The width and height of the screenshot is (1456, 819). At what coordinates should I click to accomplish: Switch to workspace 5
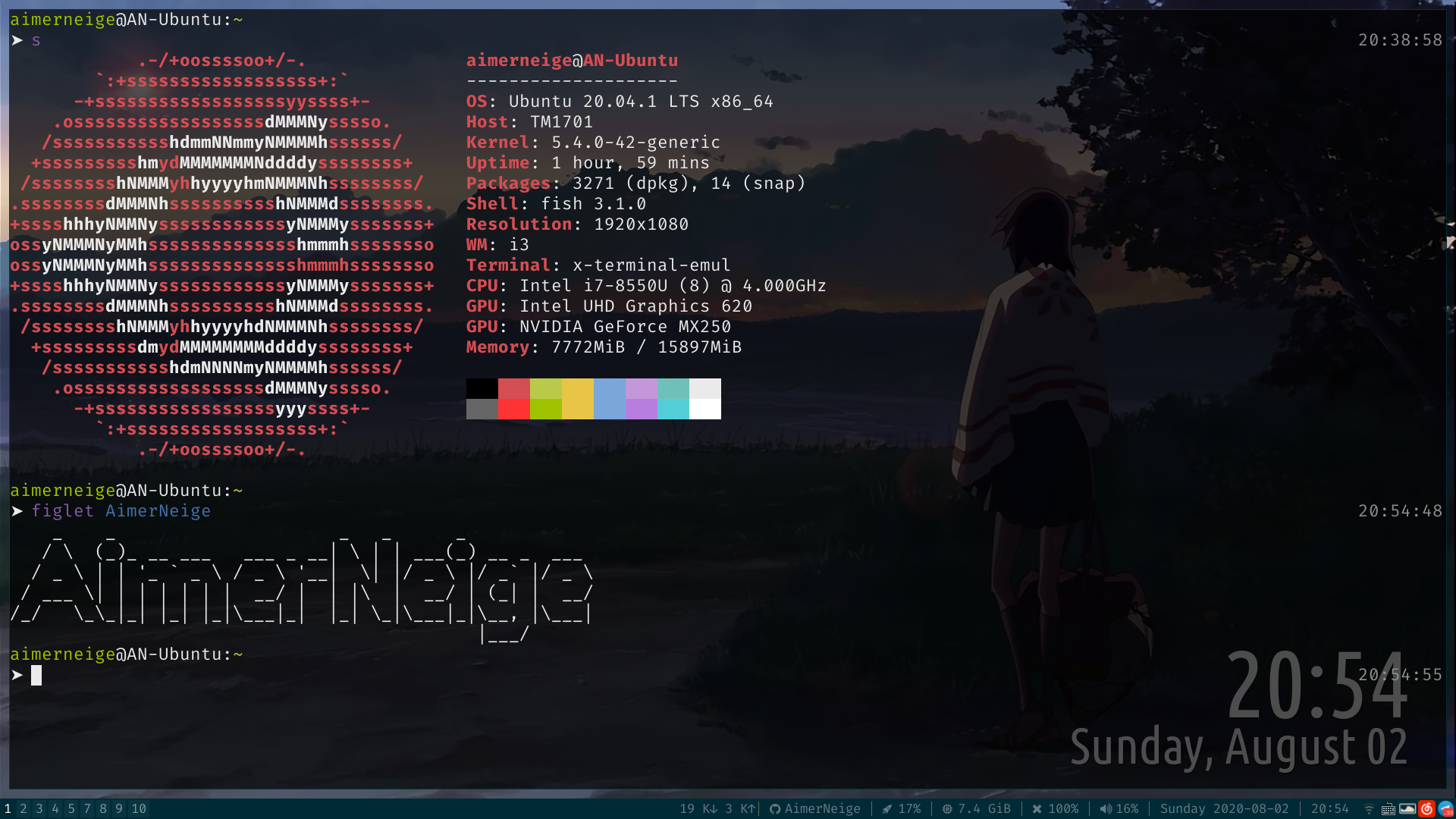point(71,809)
